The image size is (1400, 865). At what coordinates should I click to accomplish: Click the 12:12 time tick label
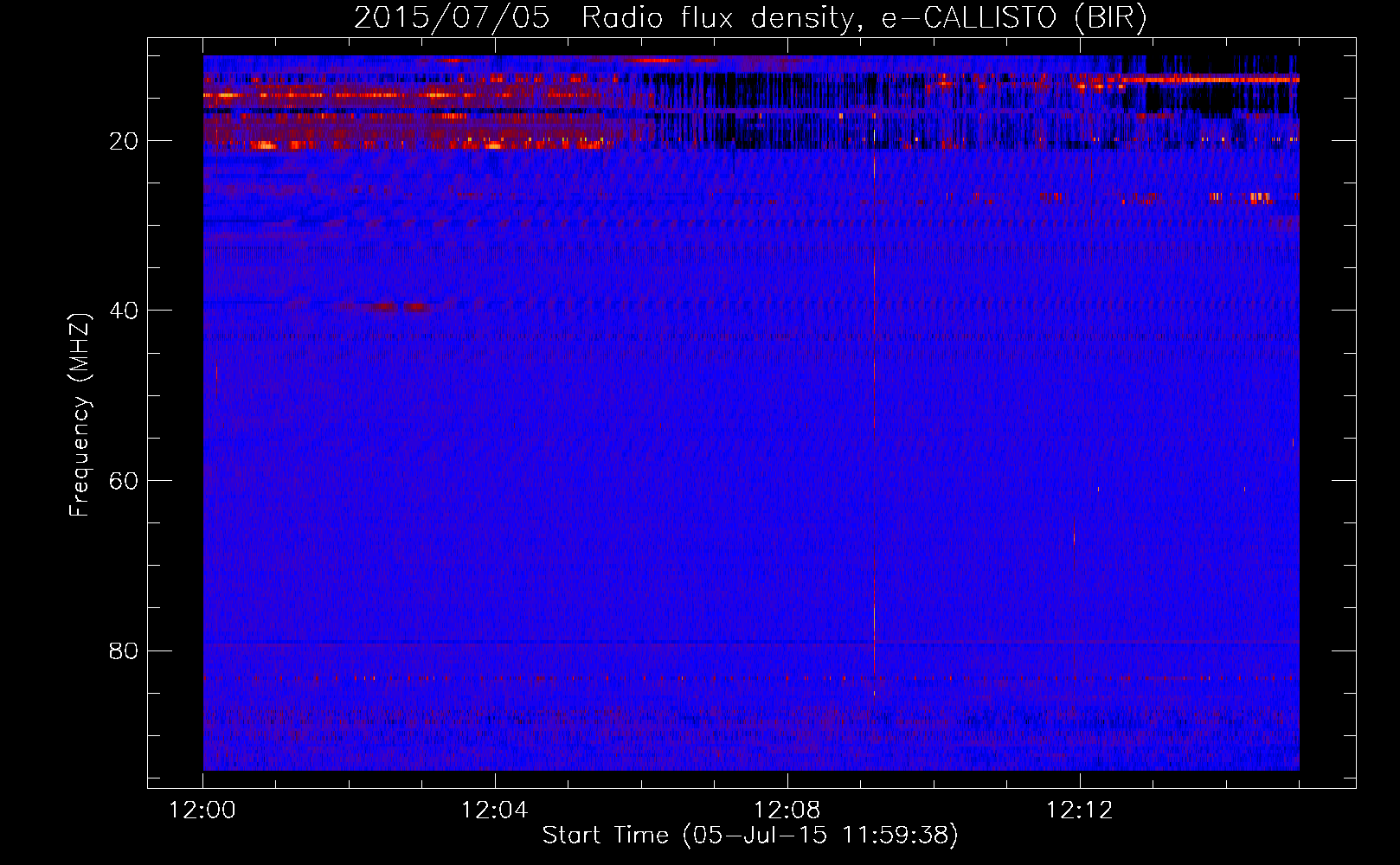[x=1079, y=811]
